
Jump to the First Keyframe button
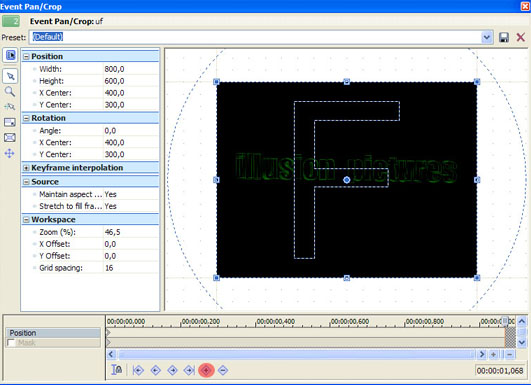tap(138, 370)
